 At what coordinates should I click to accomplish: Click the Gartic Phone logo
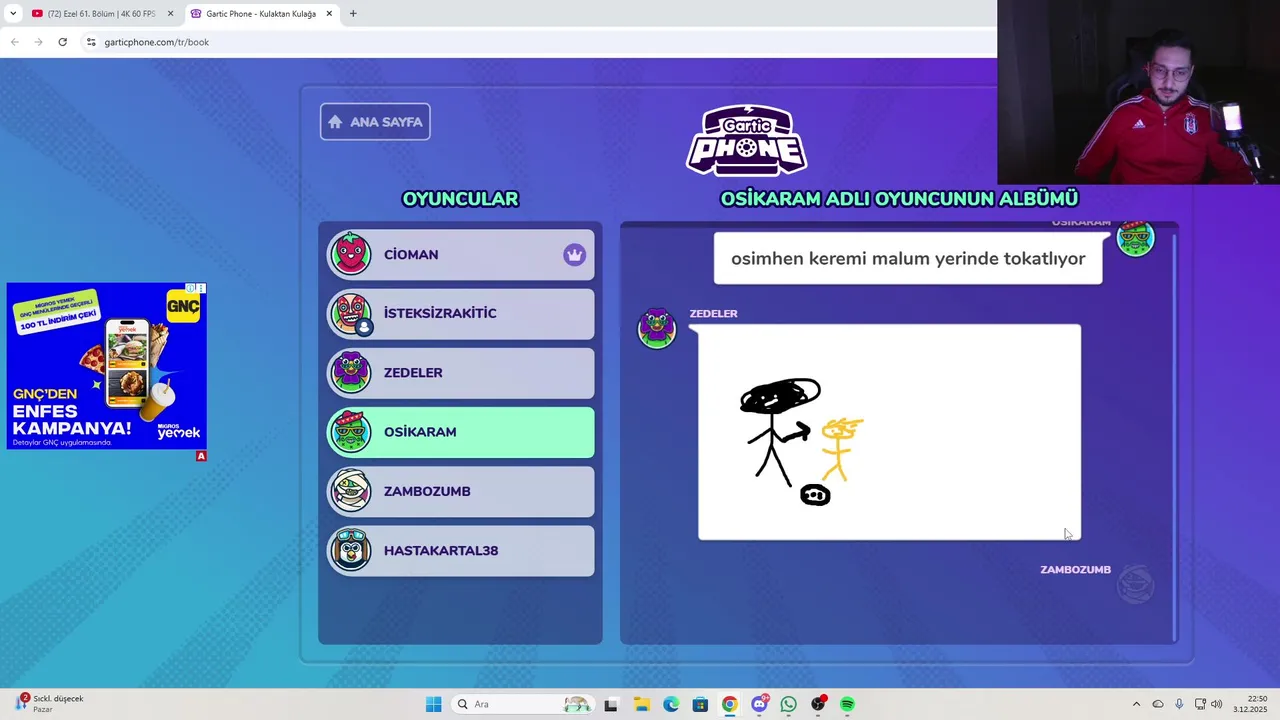tap(747, 140)
